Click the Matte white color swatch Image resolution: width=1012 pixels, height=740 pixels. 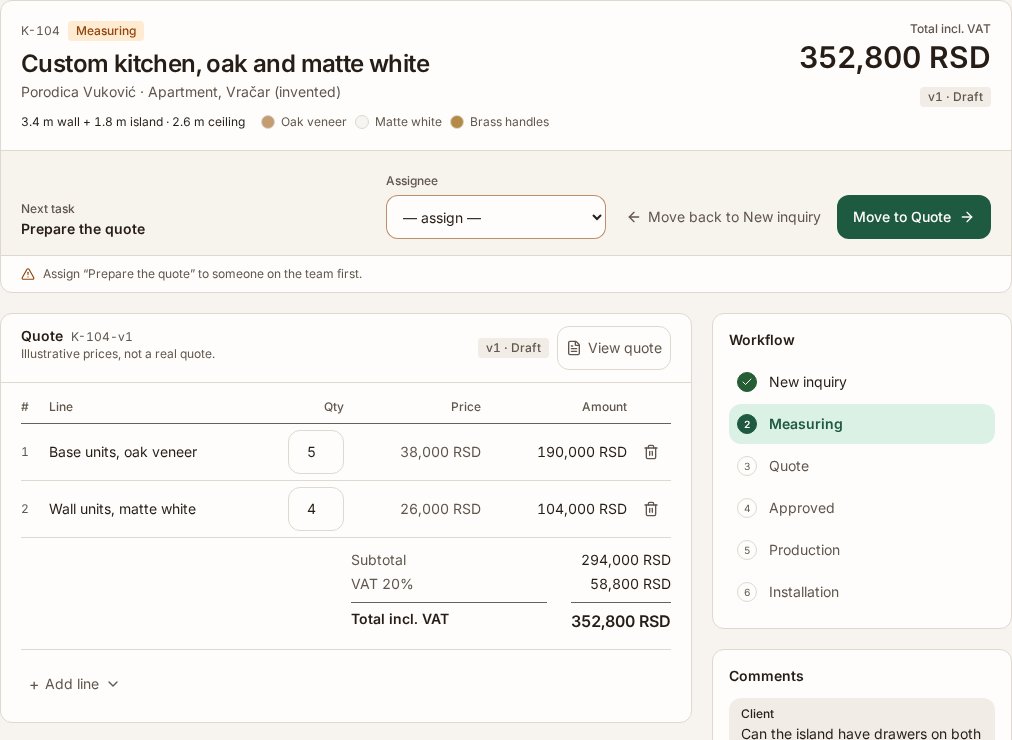[362, 122]
